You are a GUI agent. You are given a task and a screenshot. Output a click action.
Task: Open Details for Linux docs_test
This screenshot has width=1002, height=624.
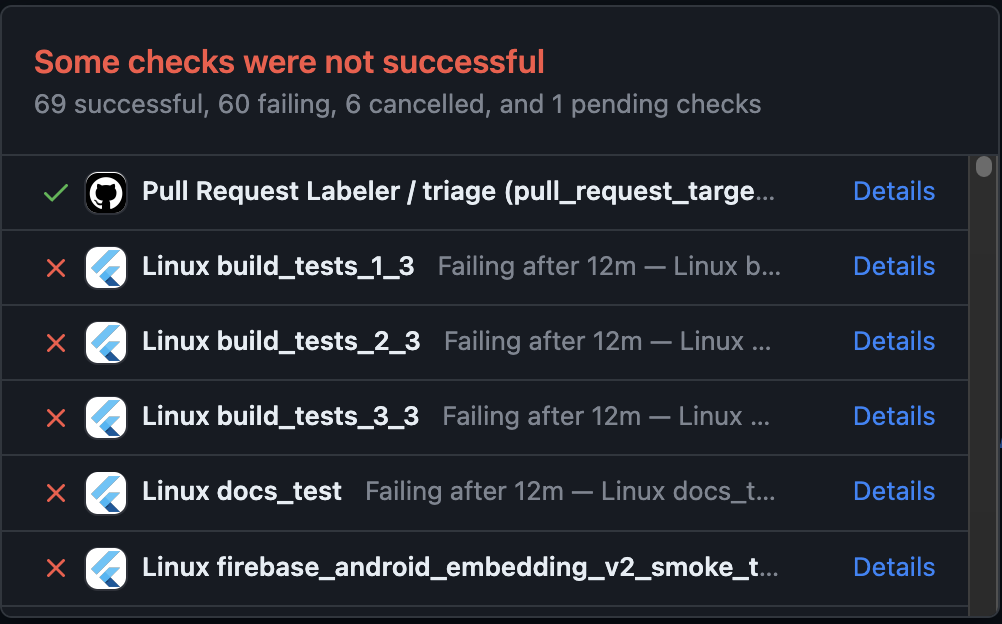coord(893,492)
